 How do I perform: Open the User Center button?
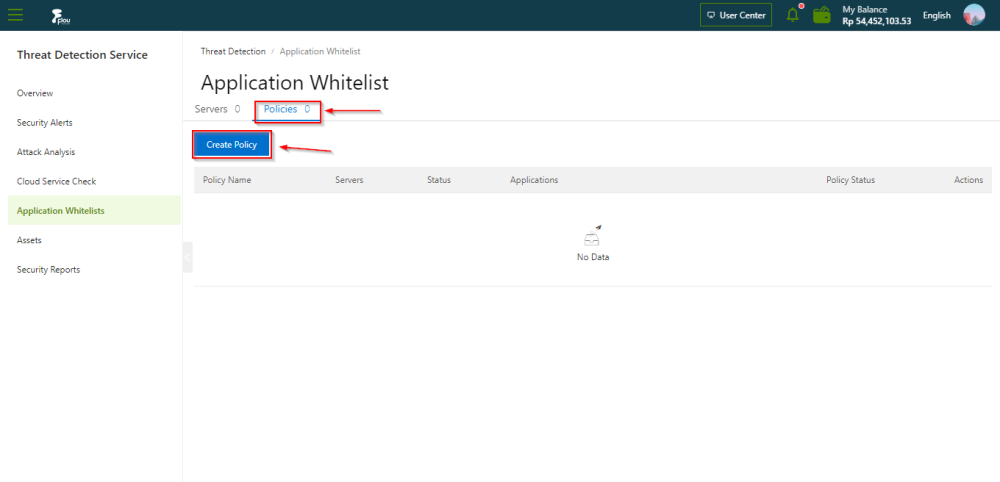(736, 15)
